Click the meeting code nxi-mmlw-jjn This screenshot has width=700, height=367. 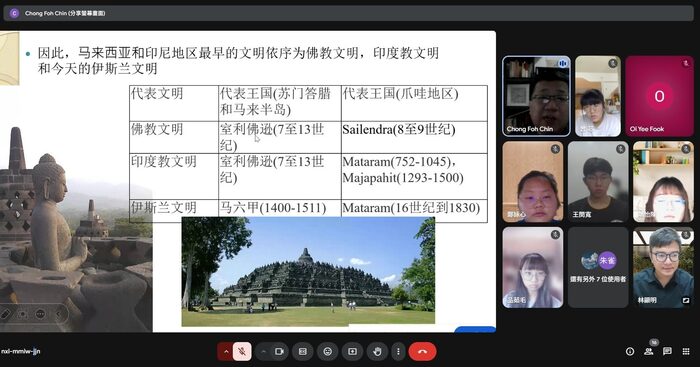coord(21,351)
